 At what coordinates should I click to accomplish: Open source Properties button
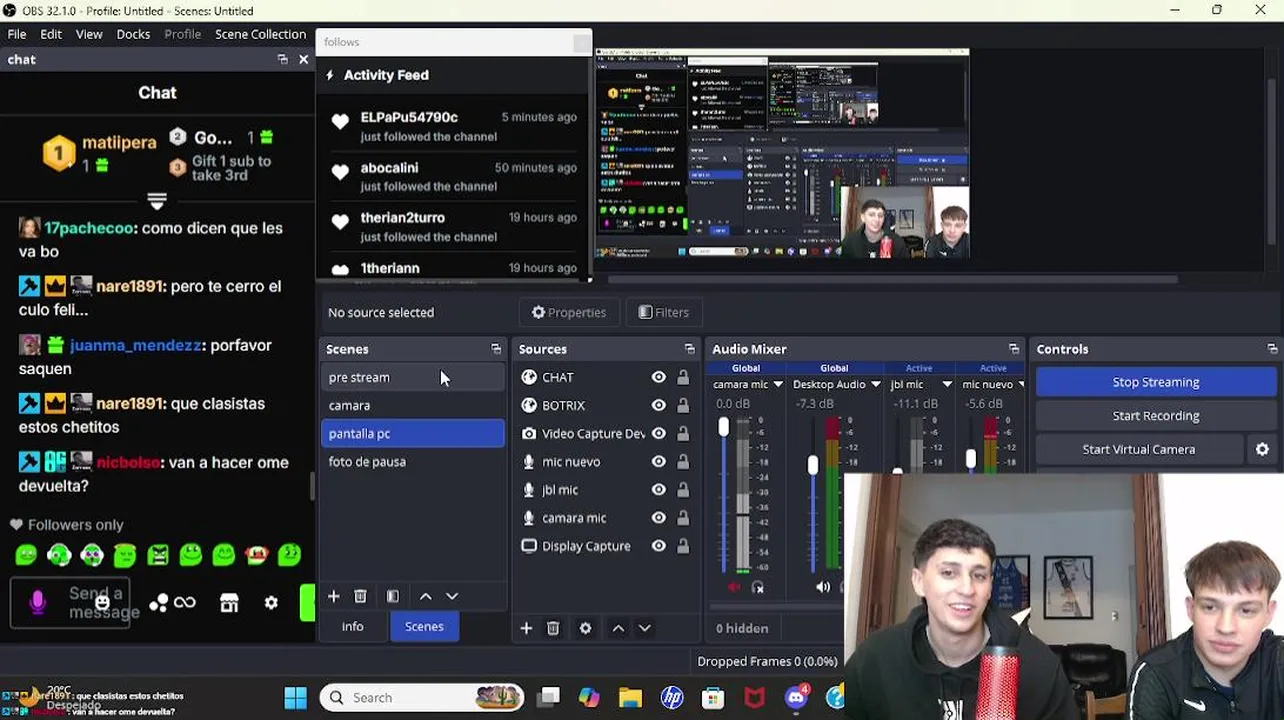[x=569, y=313]
